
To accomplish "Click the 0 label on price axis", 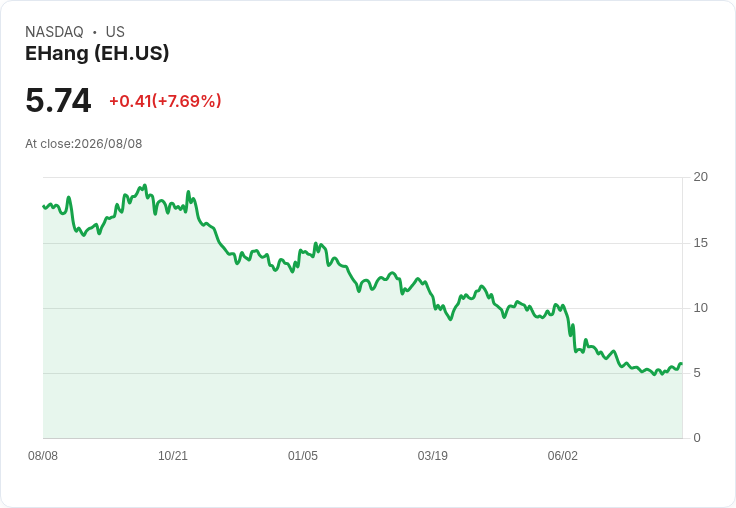I will (697, 438).
